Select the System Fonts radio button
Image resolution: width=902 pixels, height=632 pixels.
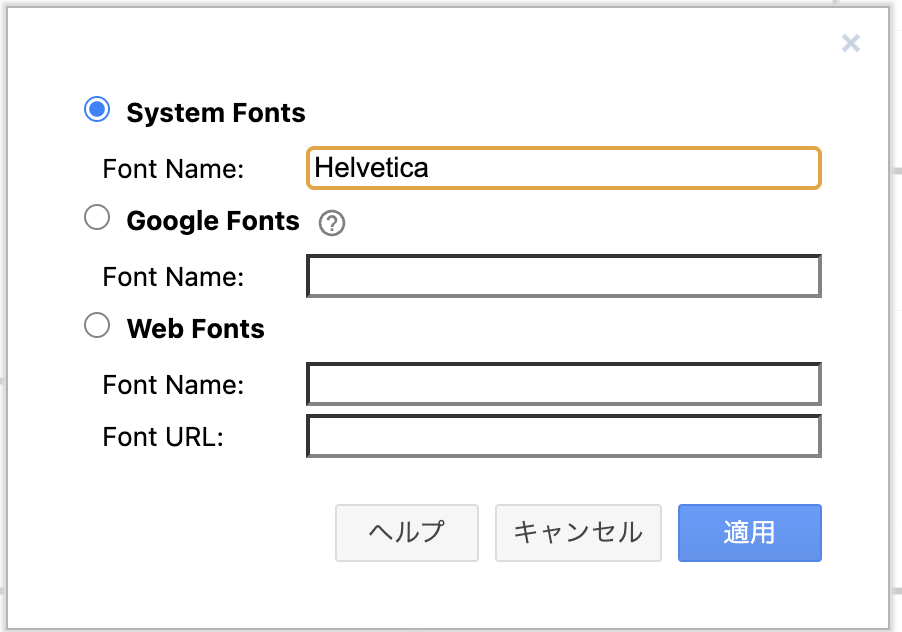[x=97, y=111]
